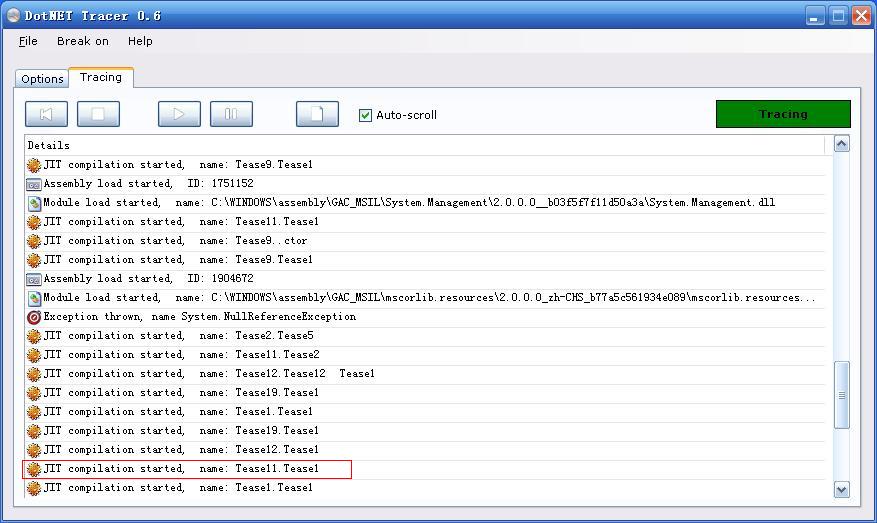Select the Tracing tab
The width and height of the screenshot is (877, 523).
click(x=101, y=77)
